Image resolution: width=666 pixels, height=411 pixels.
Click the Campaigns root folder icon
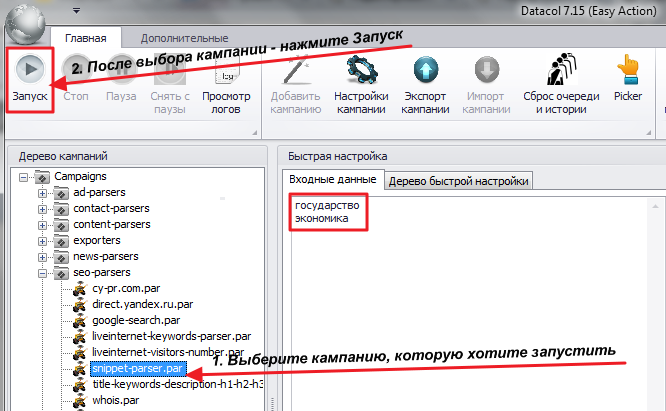[x=42, y=177]
